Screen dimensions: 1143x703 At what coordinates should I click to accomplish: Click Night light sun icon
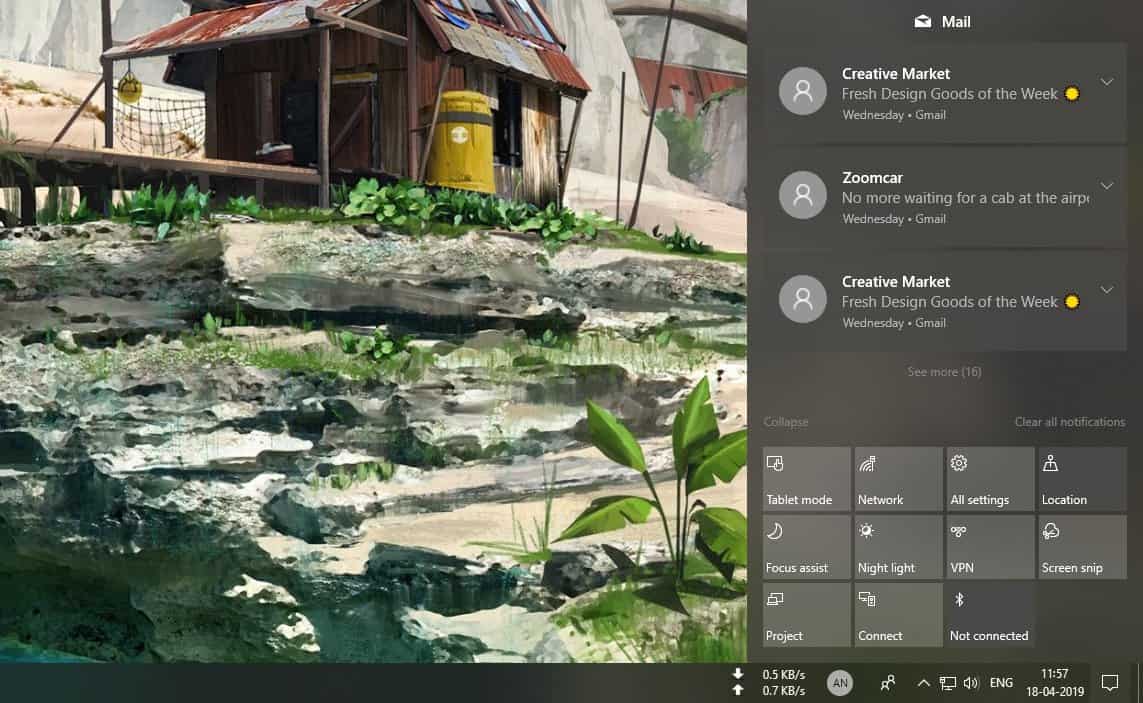[866, 531]
